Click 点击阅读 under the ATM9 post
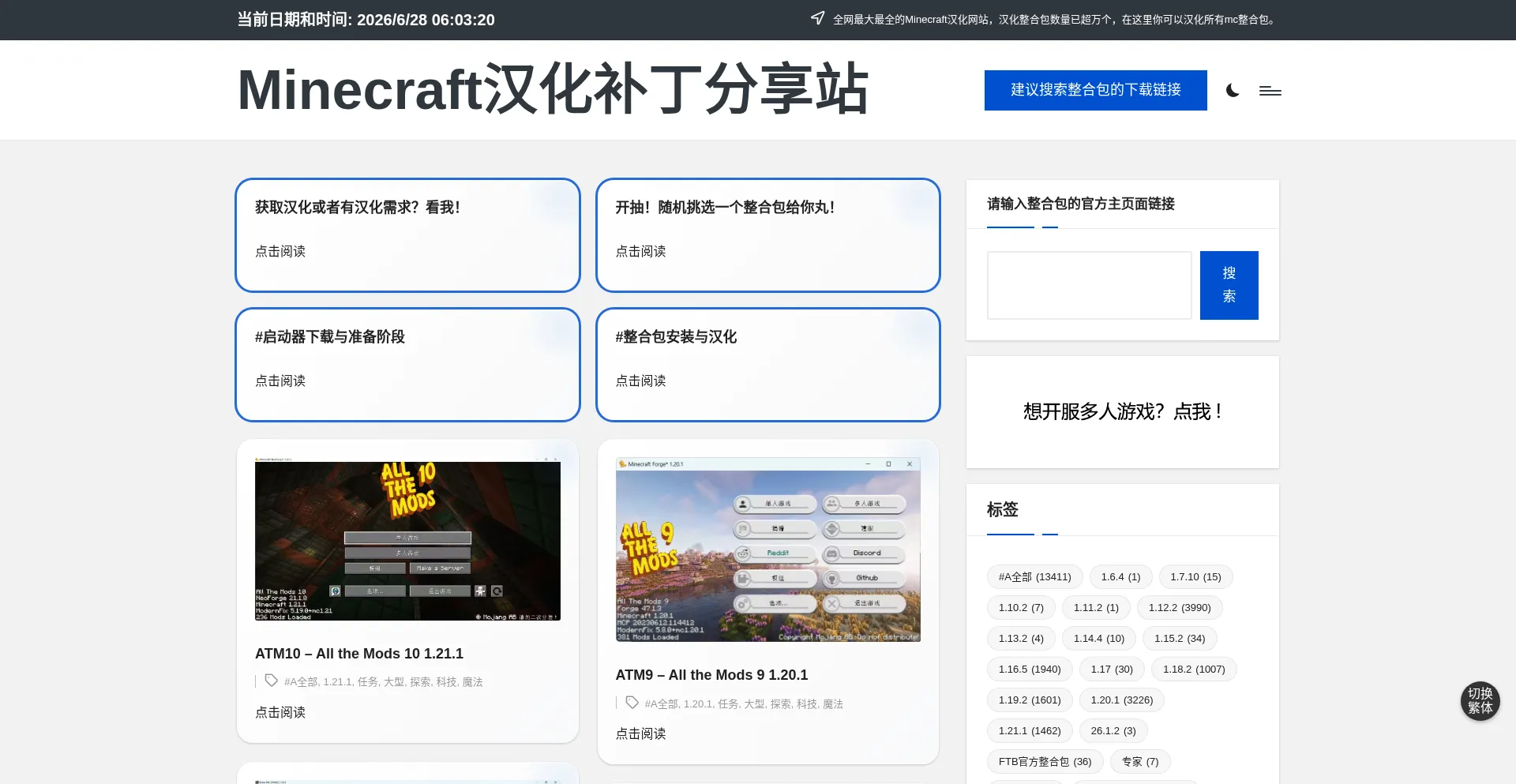 pos(641,733)
